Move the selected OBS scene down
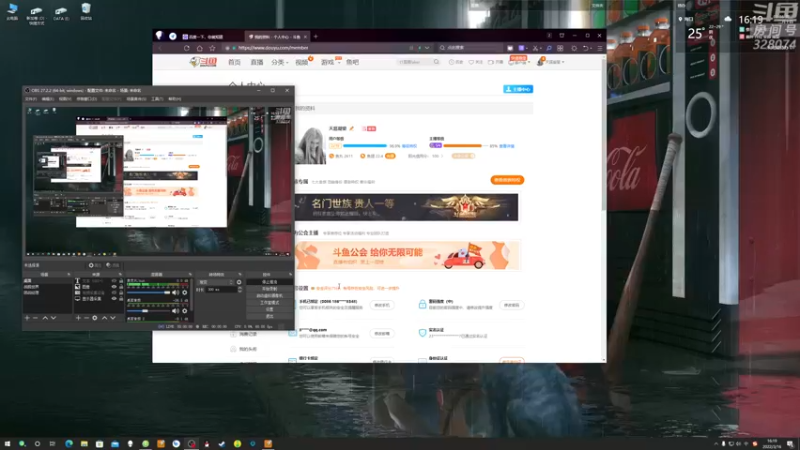 (53, 318)
